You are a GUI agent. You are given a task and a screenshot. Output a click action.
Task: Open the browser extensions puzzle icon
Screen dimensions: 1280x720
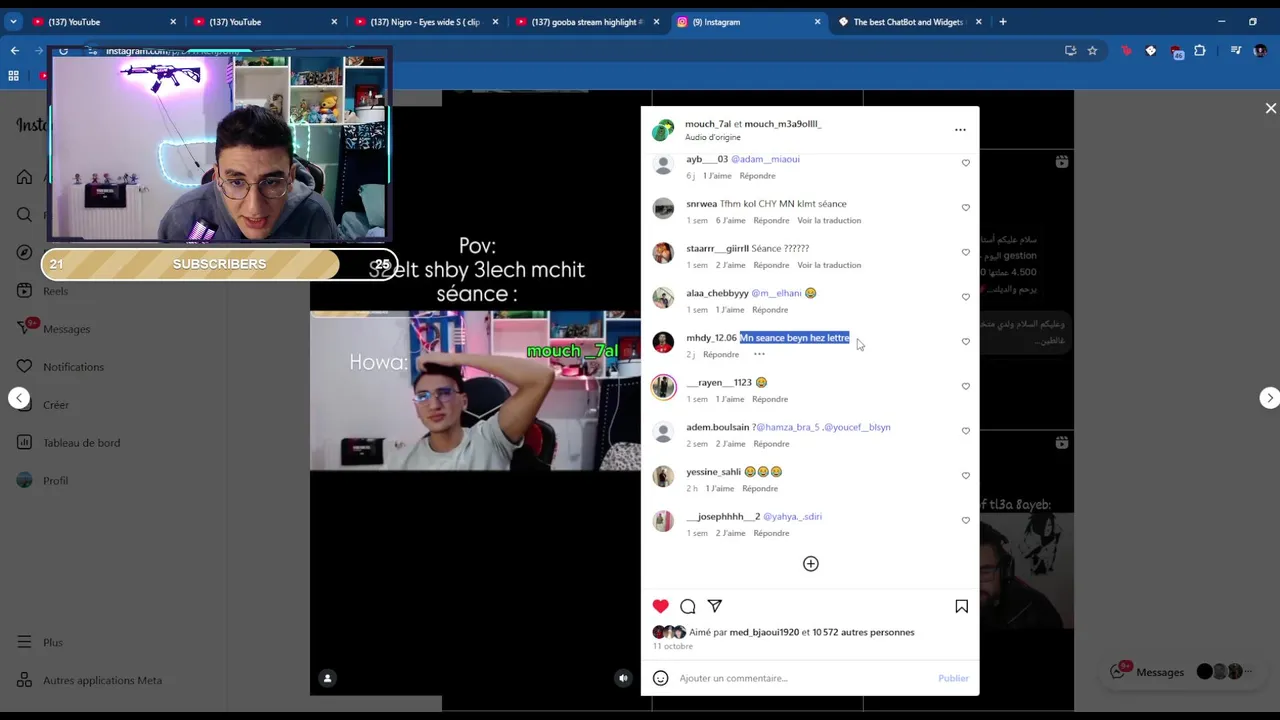tap(1200, 50)
